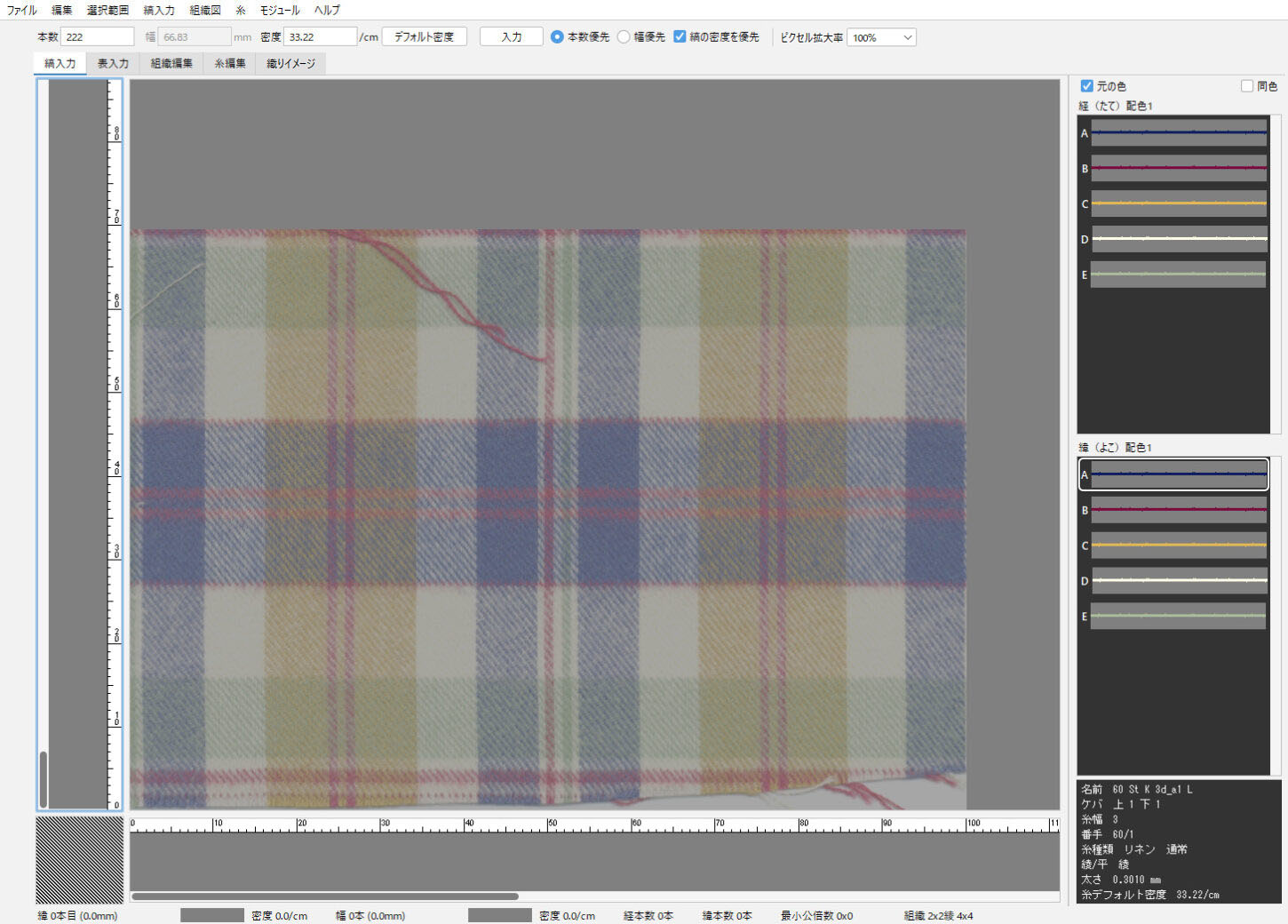Image resolution: width=1288 pixels, height=924 pixels.
Task: Switch to the 組織編集 tab
Action: click(x=171, y=64)
